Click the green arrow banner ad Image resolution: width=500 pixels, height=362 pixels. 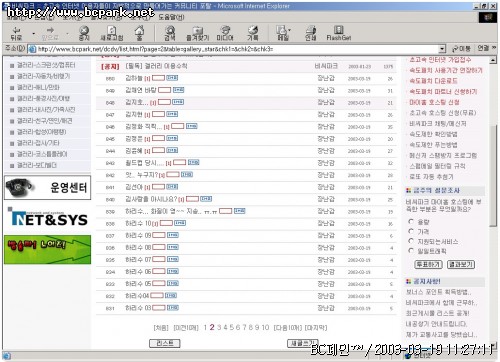[x=47, y=250]
